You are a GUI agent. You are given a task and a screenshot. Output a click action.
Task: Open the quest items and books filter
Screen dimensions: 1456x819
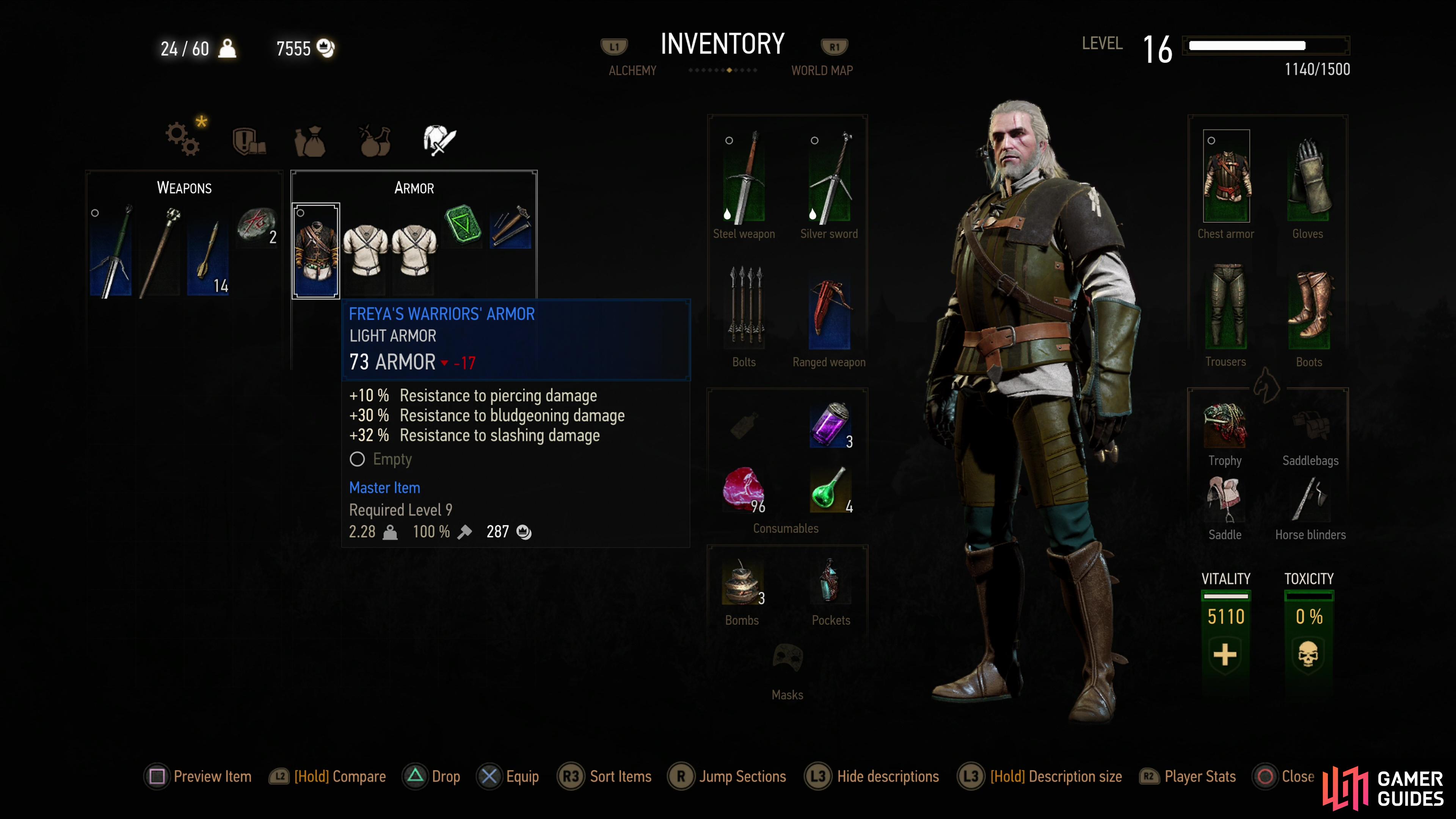(249, 141)
